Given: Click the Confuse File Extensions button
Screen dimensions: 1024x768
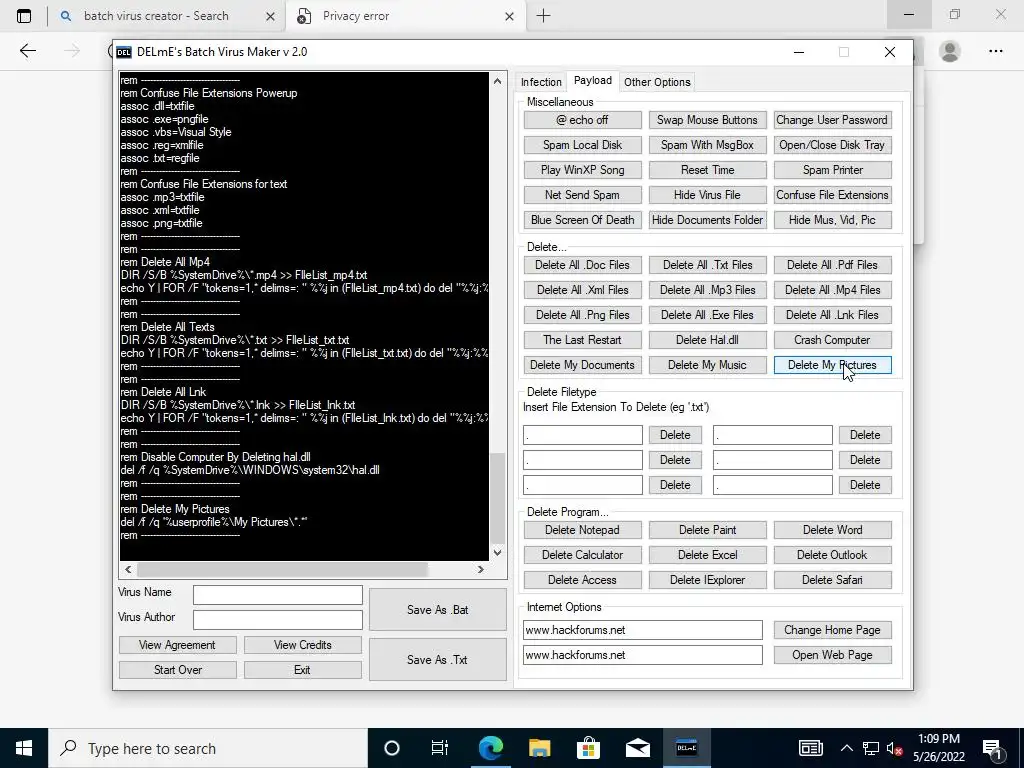Looking at the screenshot, I should (x=832, y=195).
